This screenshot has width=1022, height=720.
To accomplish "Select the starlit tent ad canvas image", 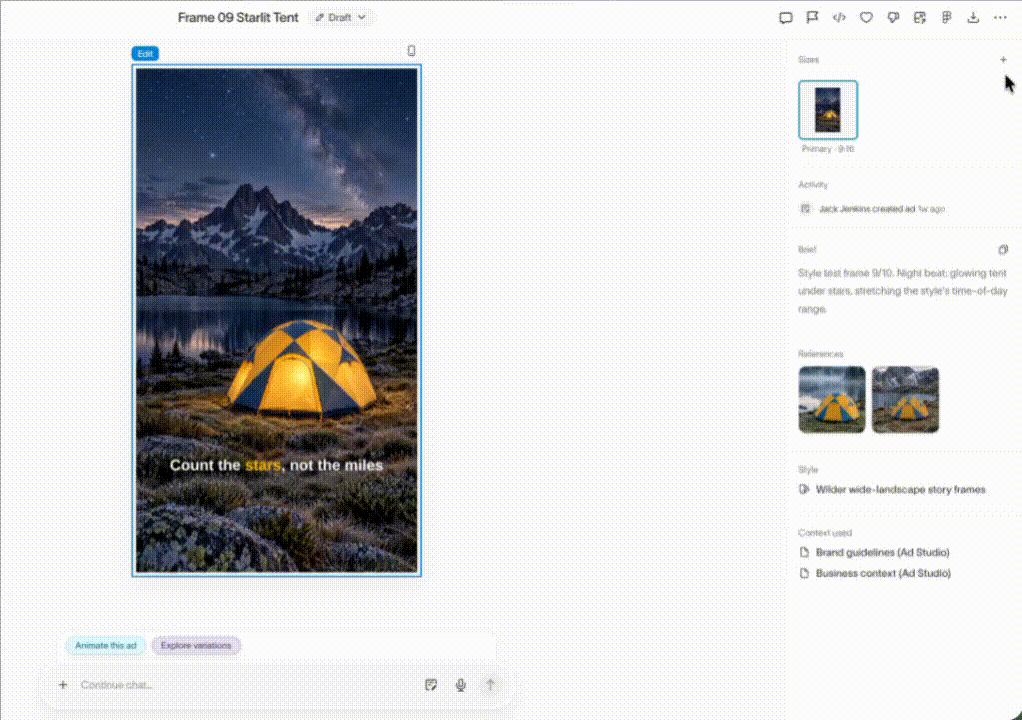I will (277, 321).
